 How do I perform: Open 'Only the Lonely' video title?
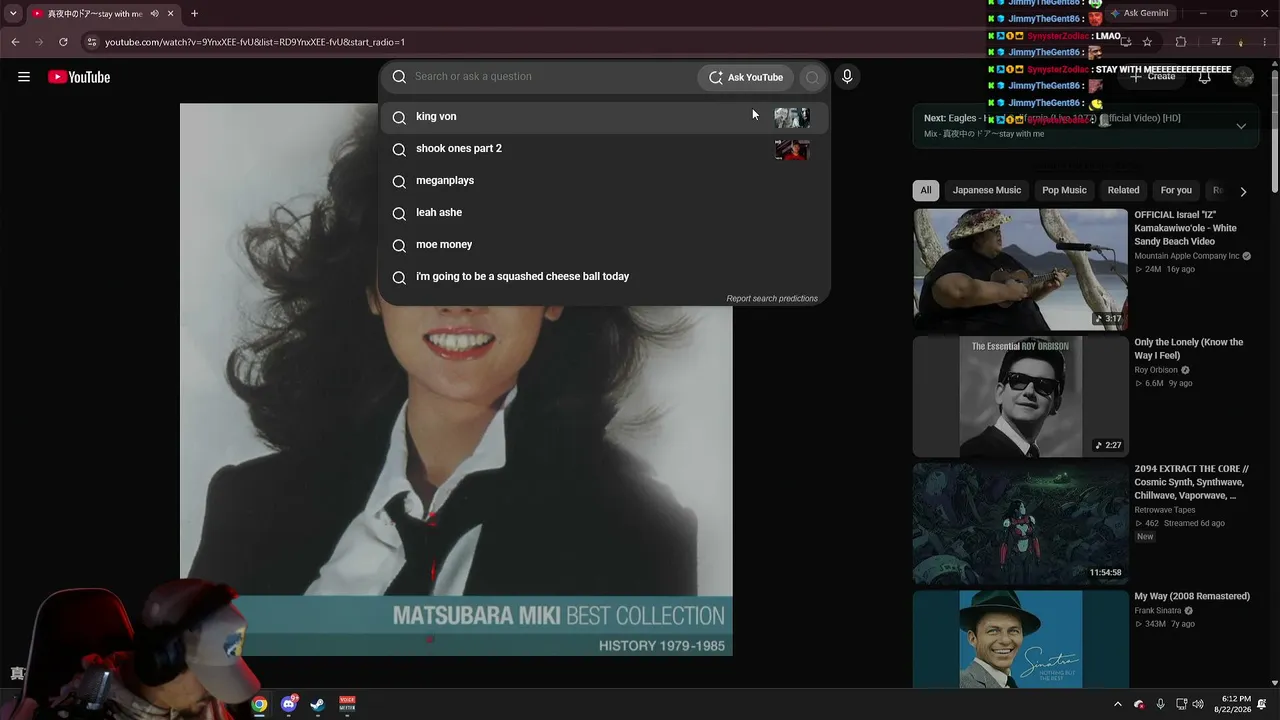point(1189,349)
